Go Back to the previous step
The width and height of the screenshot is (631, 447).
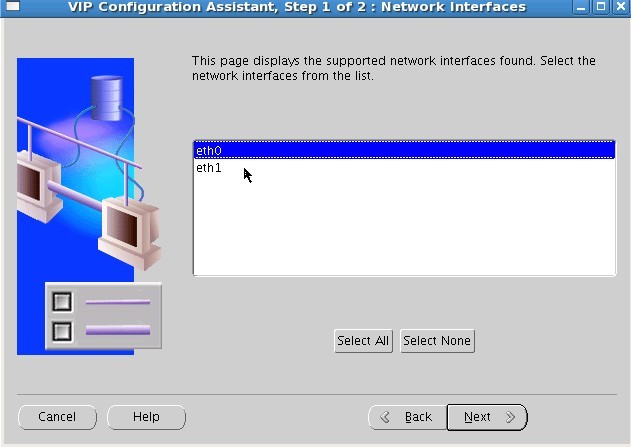(407, 417)
